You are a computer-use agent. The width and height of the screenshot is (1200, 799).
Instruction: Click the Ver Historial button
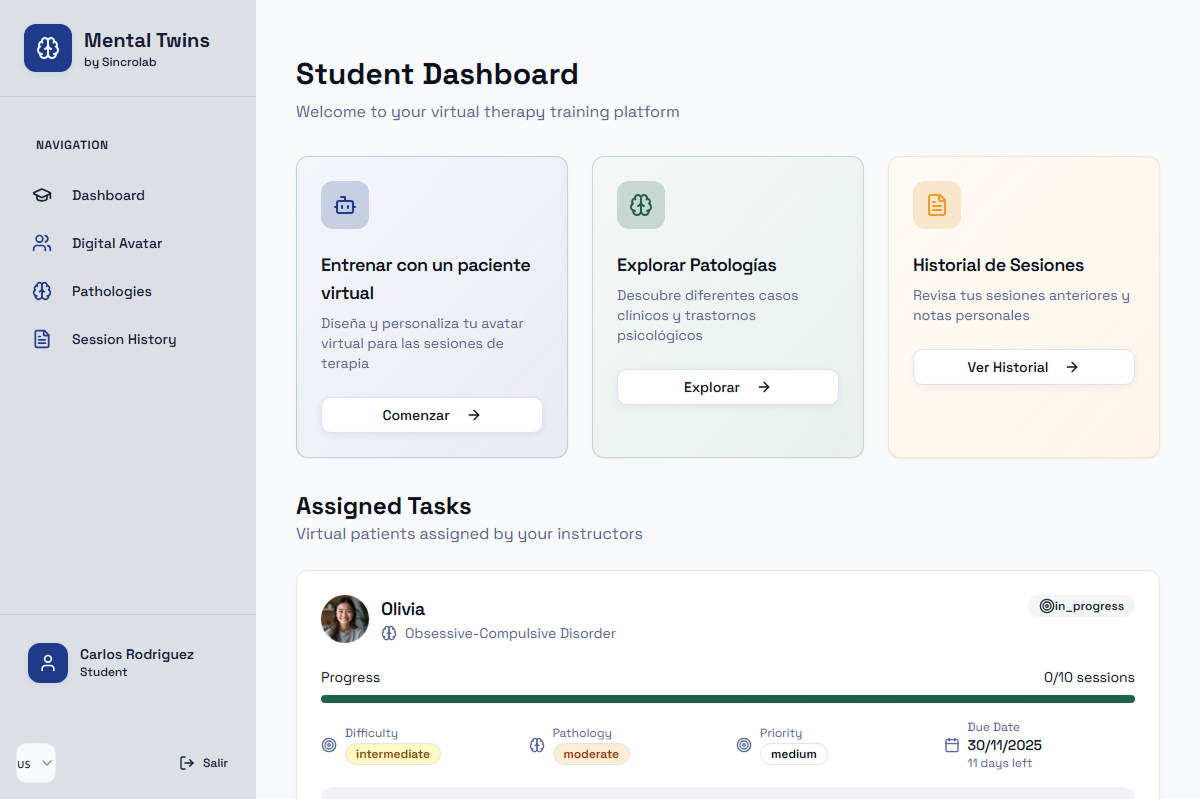click(x=1023, y=367)
